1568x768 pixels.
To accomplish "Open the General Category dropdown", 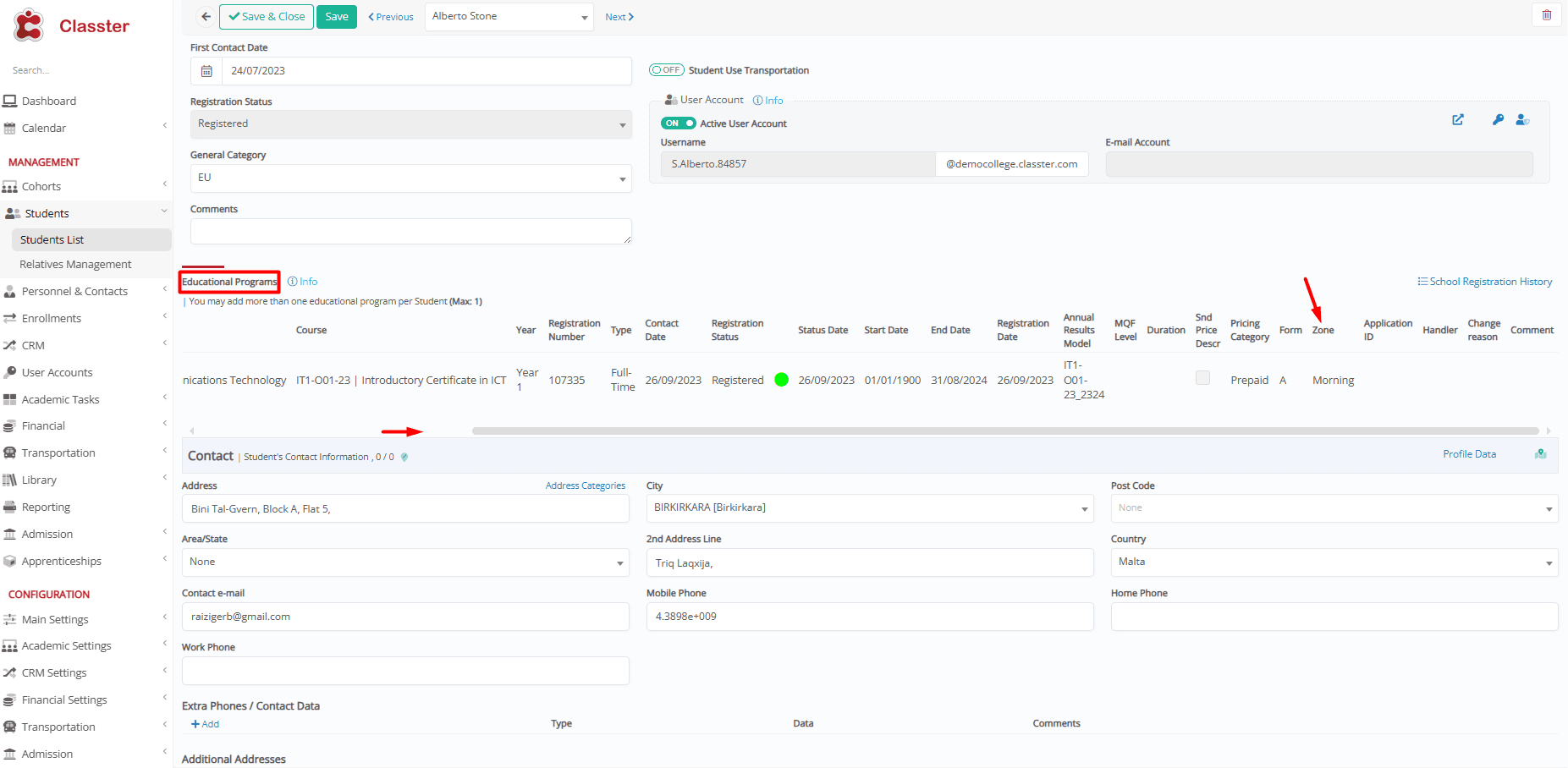I will point(411,178).
